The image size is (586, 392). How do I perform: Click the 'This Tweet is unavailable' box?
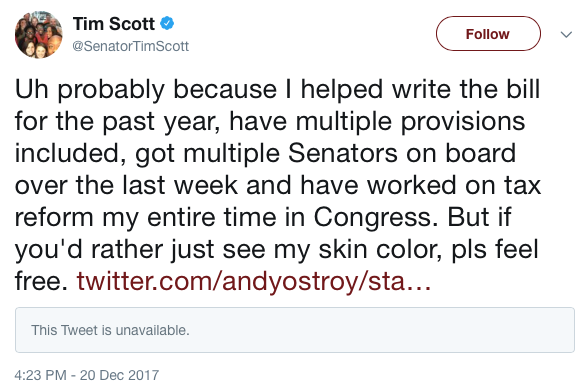click(x=295, y=330)
